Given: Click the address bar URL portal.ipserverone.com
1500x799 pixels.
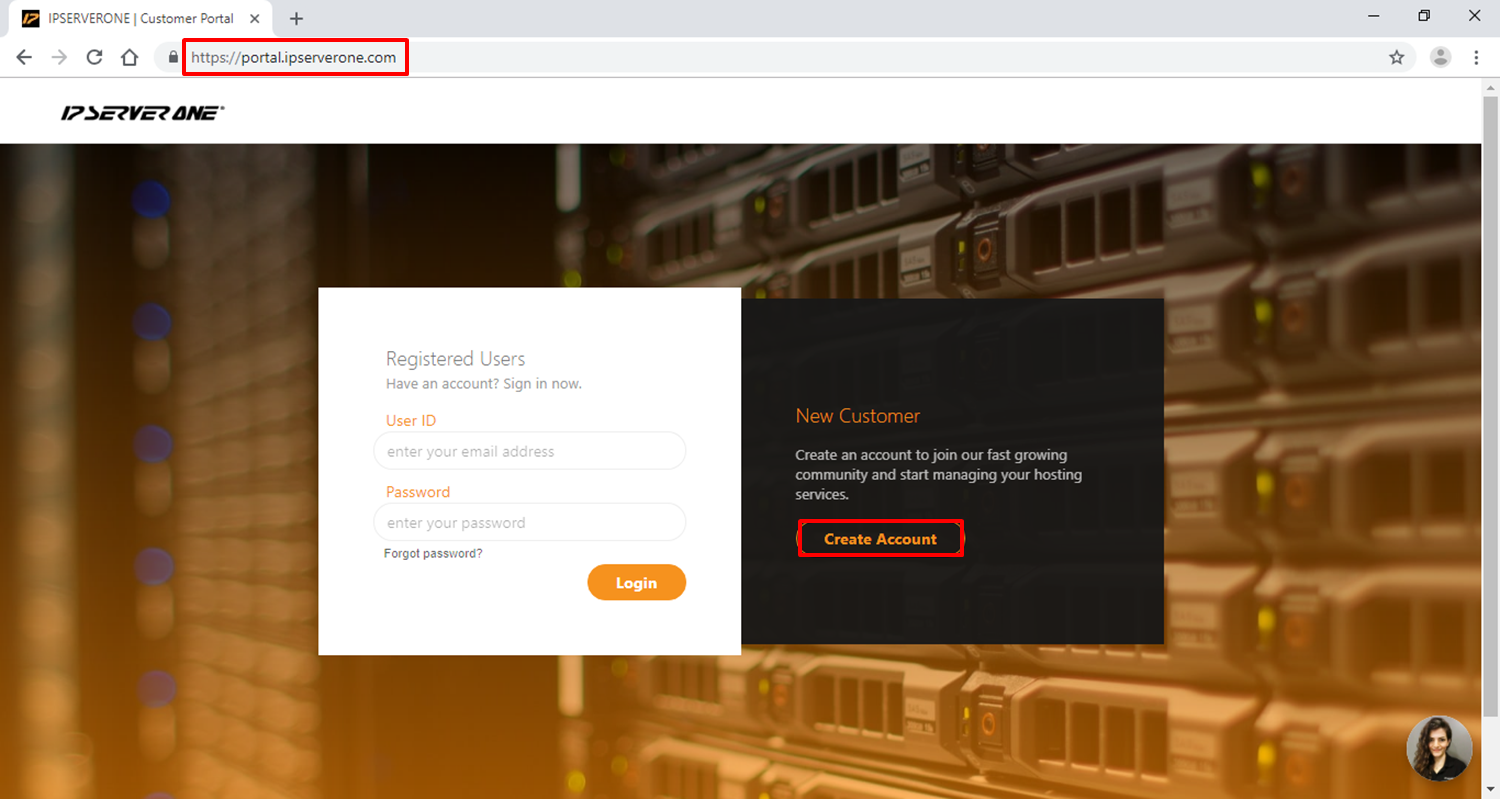Looking at the screenshot, I should coord(294,58).
